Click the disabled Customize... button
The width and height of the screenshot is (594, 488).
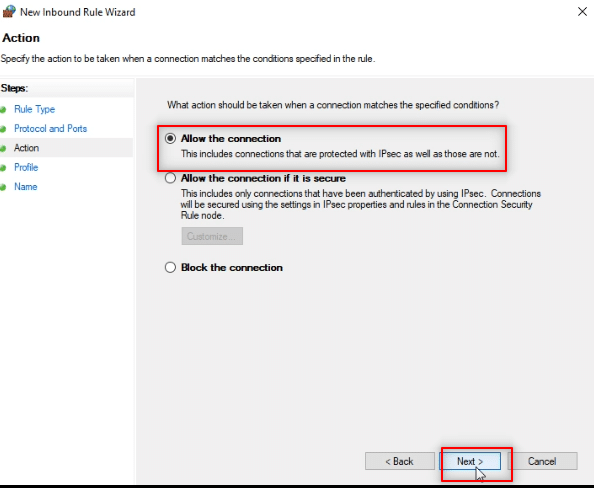[x=212, y=236]
